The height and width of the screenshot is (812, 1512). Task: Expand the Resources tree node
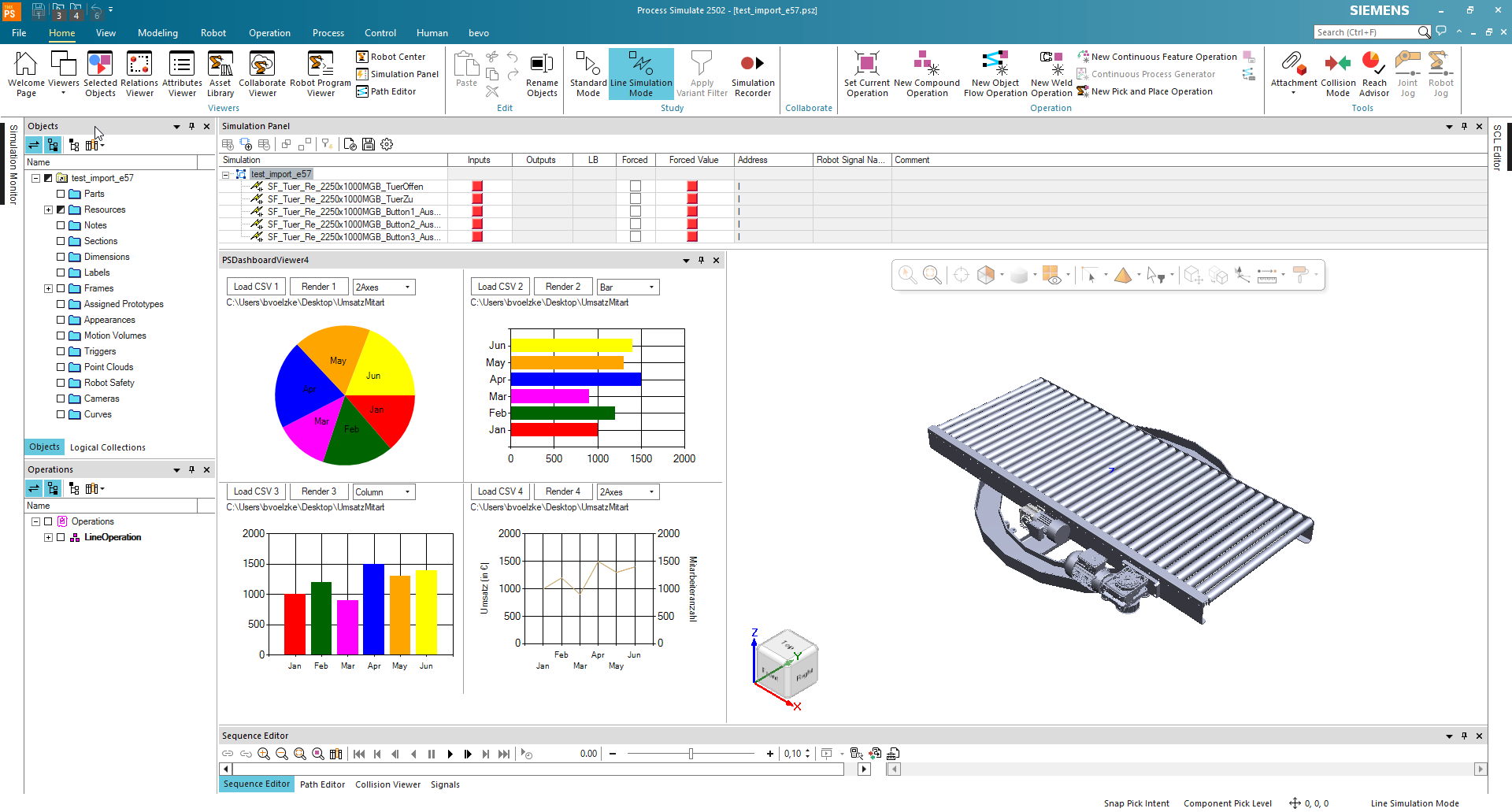click(x=48, y=209)
